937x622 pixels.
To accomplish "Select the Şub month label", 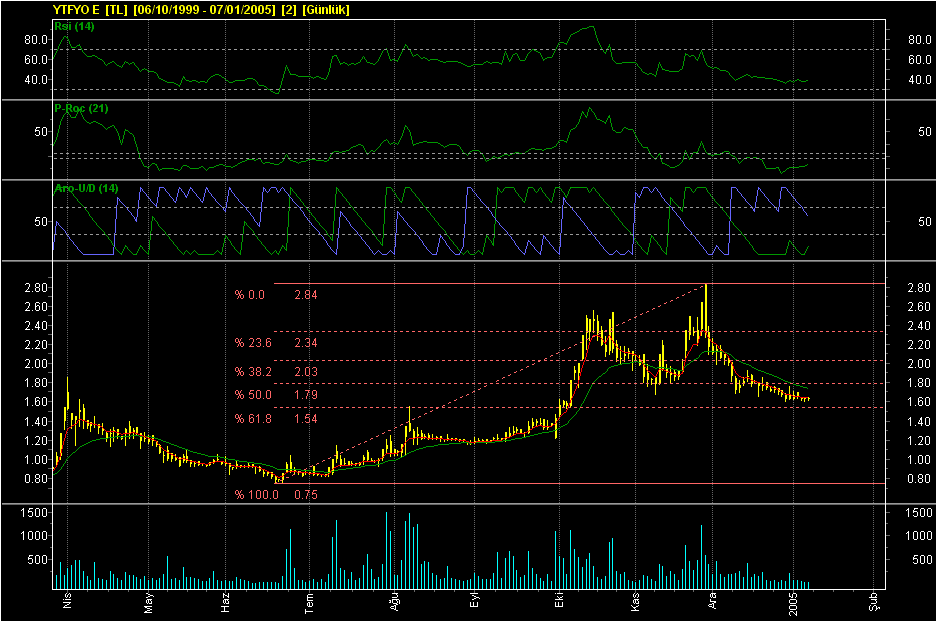I will (874, 602).
